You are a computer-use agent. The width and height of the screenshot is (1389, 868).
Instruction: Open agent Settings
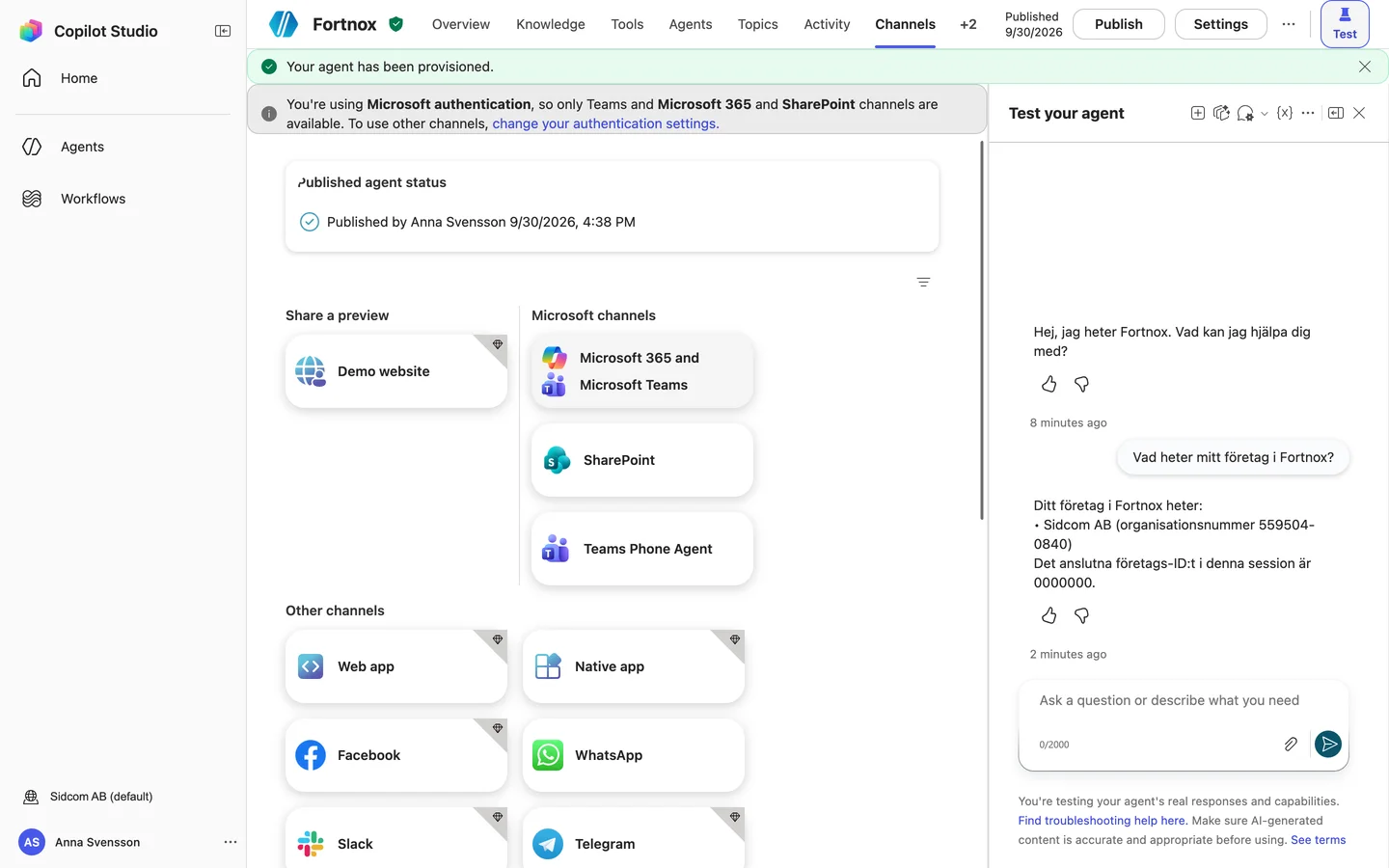coord(1221,24)
